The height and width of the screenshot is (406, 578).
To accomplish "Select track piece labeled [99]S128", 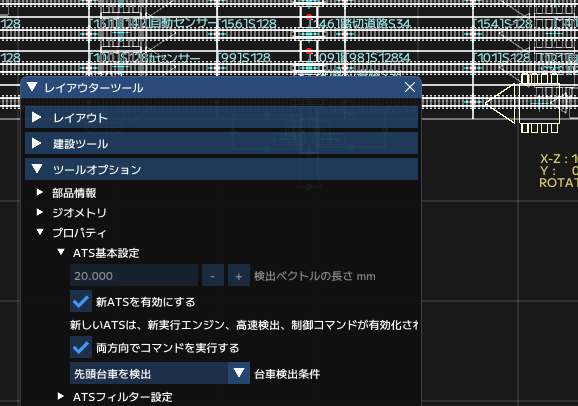I will click(244, 58).
